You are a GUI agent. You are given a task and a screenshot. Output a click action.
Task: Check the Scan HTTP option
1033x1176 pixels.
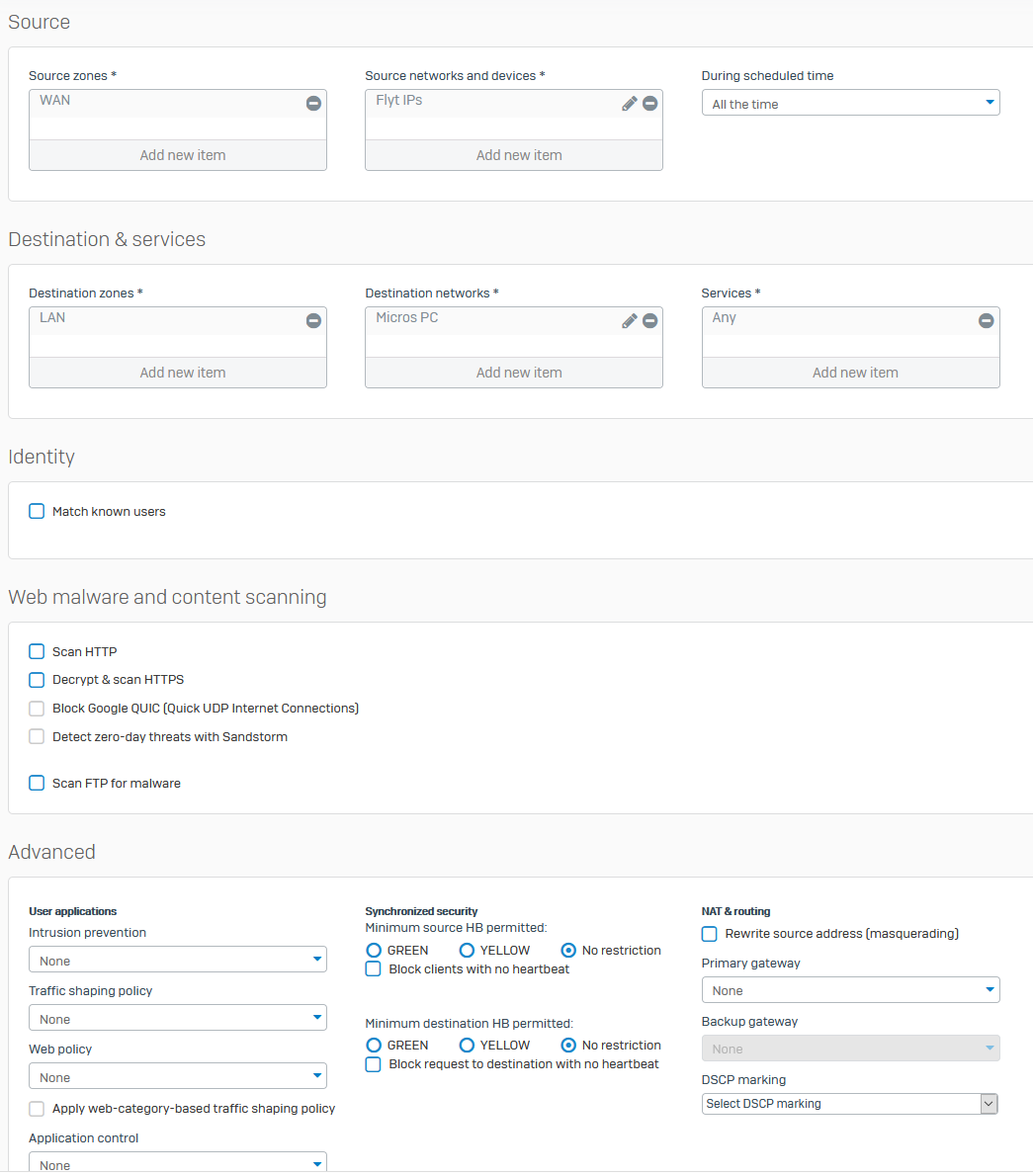click(37, 651)
